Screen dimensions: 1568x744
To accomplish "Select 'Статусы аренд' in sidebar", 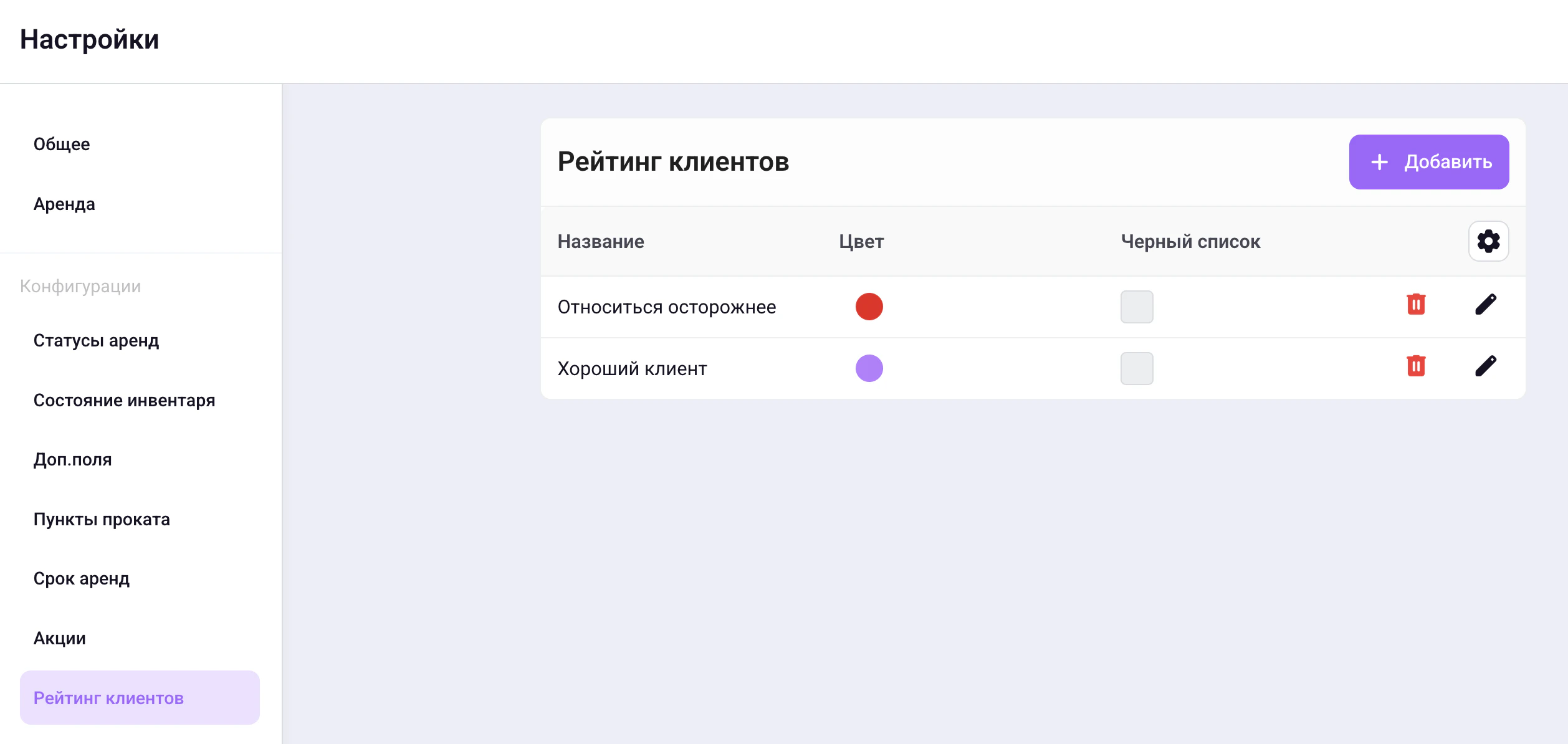I will coord(96,340).
